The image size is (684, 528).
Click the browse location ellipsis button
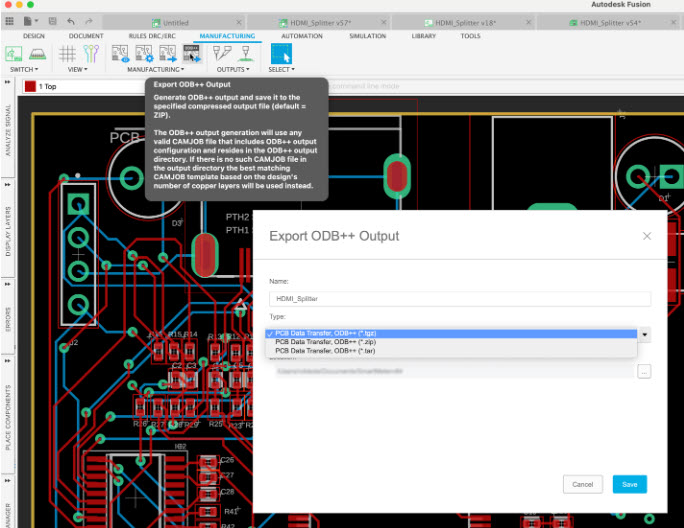pyautogui.click(x=644, y=371)
